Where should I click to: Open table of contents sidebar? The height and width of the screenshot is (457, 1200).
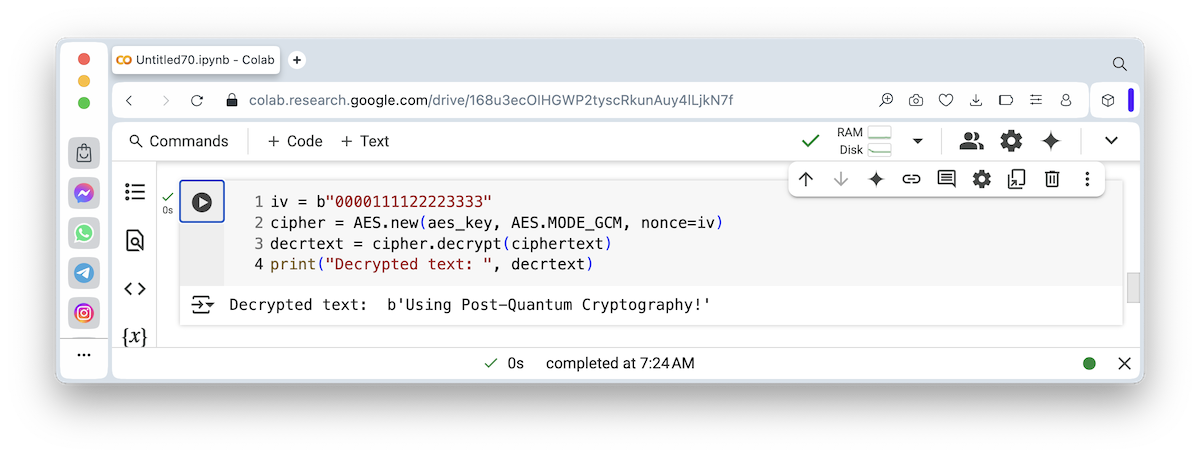tap(135, 192)
